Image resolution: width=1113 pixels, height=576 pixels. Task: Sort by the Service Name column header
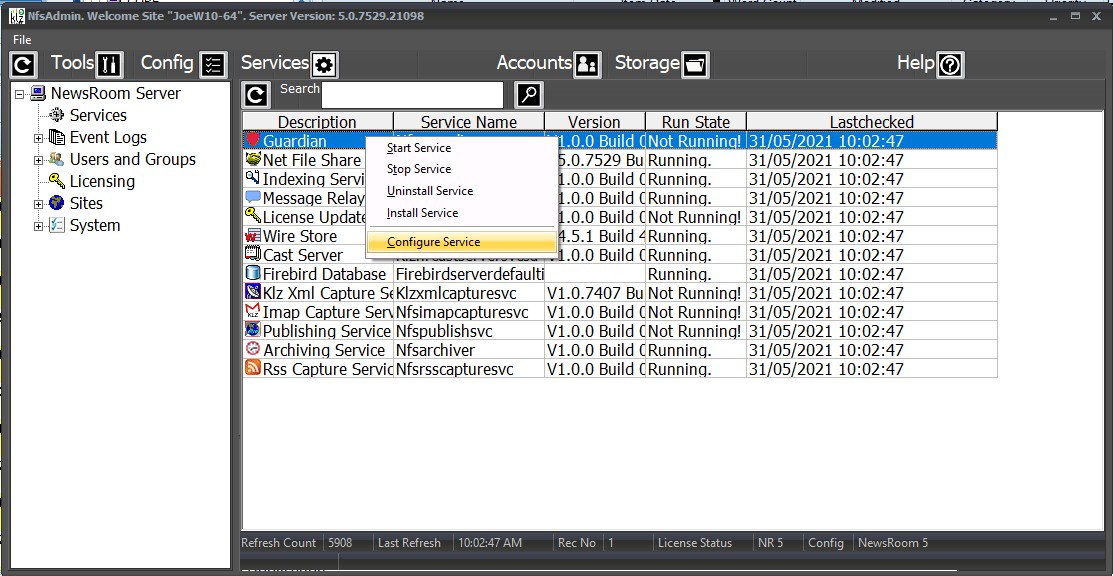click(x=469, y=121)
